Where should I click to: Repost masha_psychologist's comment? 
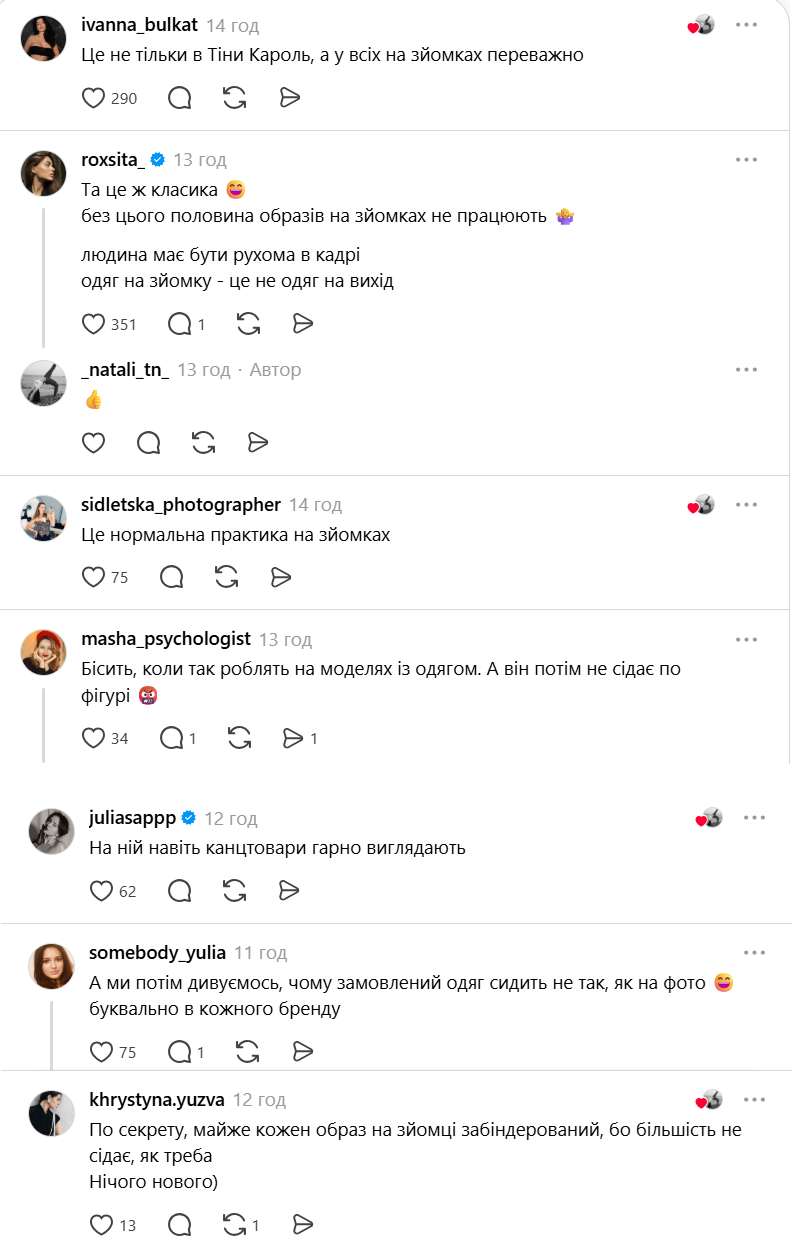240,738
